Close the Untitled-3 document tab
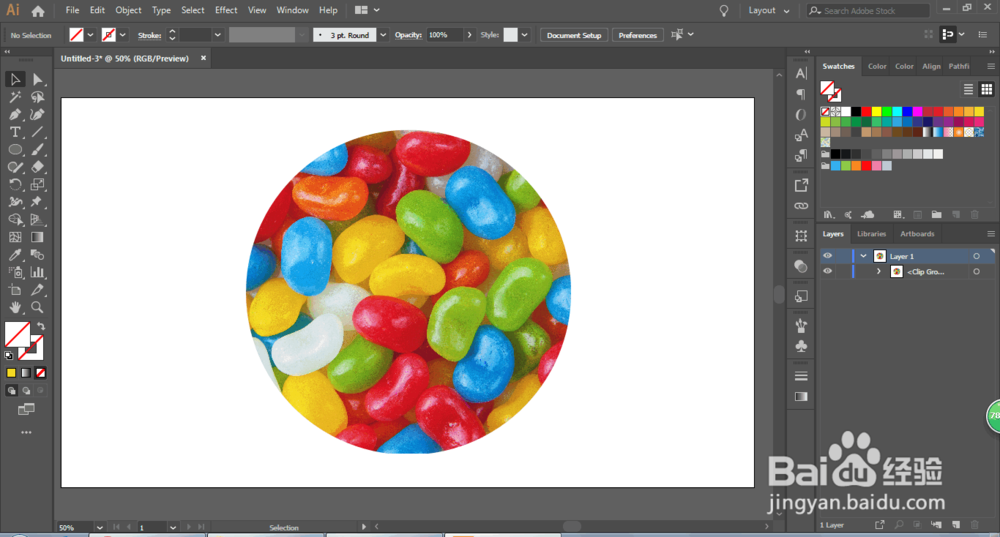Image resolution: width=1000 pixels, height=537 pixels. click(x=203, y=58)
